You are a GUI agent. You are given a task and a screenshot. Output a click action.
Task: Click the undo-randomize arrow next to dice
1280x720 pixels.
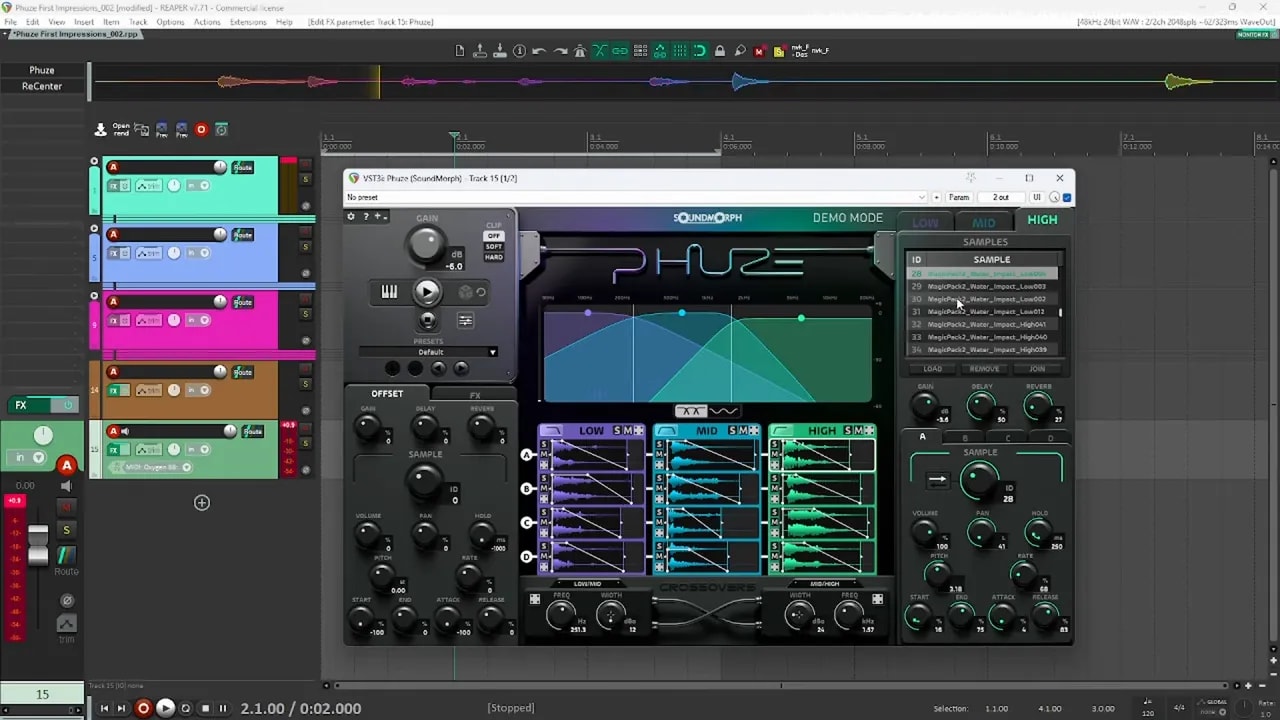(x=481, y=292)
